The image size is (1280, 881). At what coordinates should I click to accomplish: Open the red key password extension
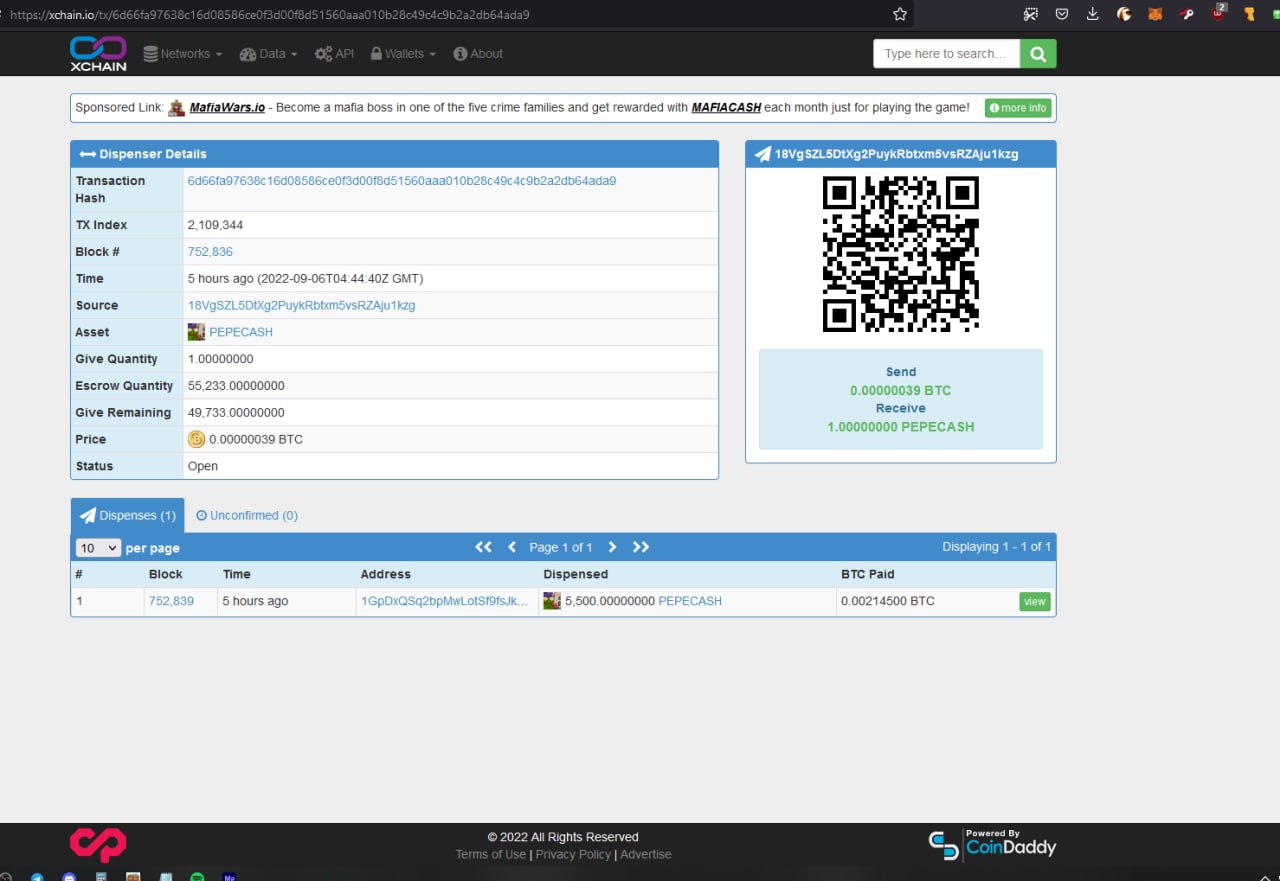pos(1186,14)
